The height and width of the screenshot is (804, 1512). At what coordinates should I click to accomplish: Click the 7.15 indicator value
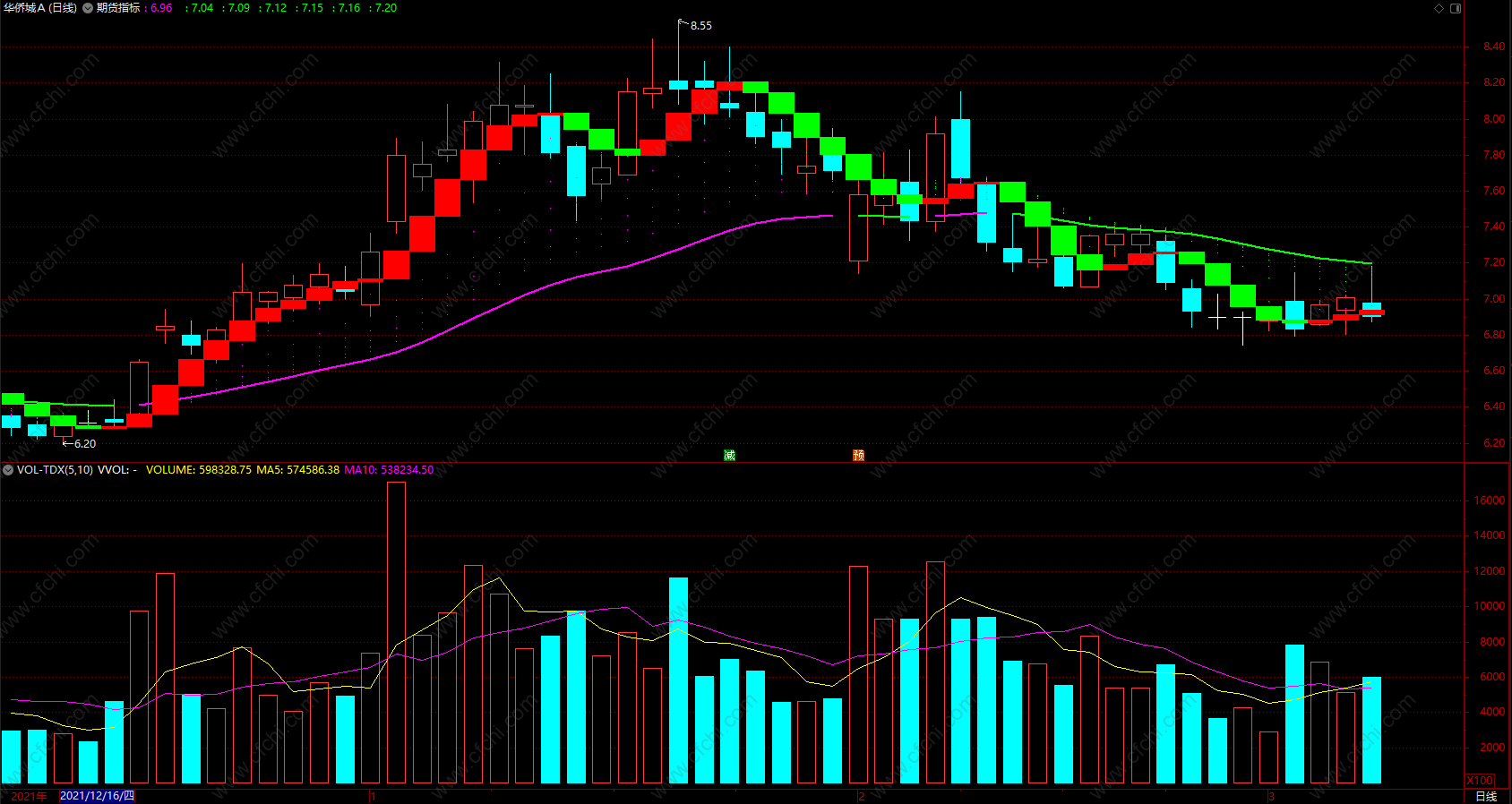tap(313, 8)
